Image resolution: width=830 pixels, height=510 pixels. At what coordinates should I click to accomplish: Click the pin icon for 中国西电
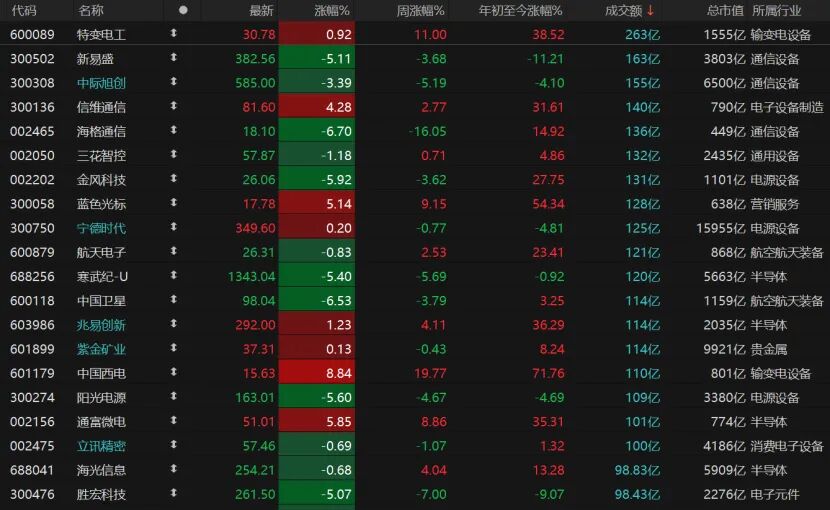pos(173,372)
